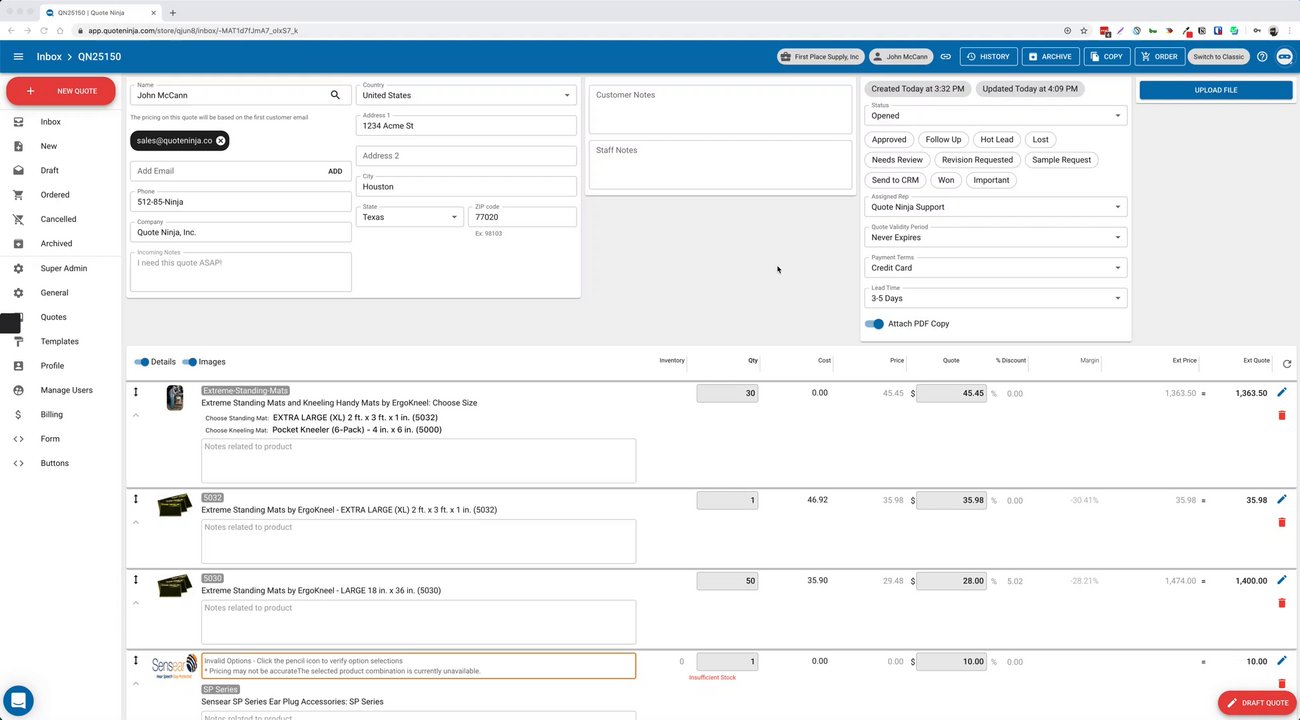1300x720 pixels.
Task: Open the Country dropdown
Action: (x=466, y=94)
